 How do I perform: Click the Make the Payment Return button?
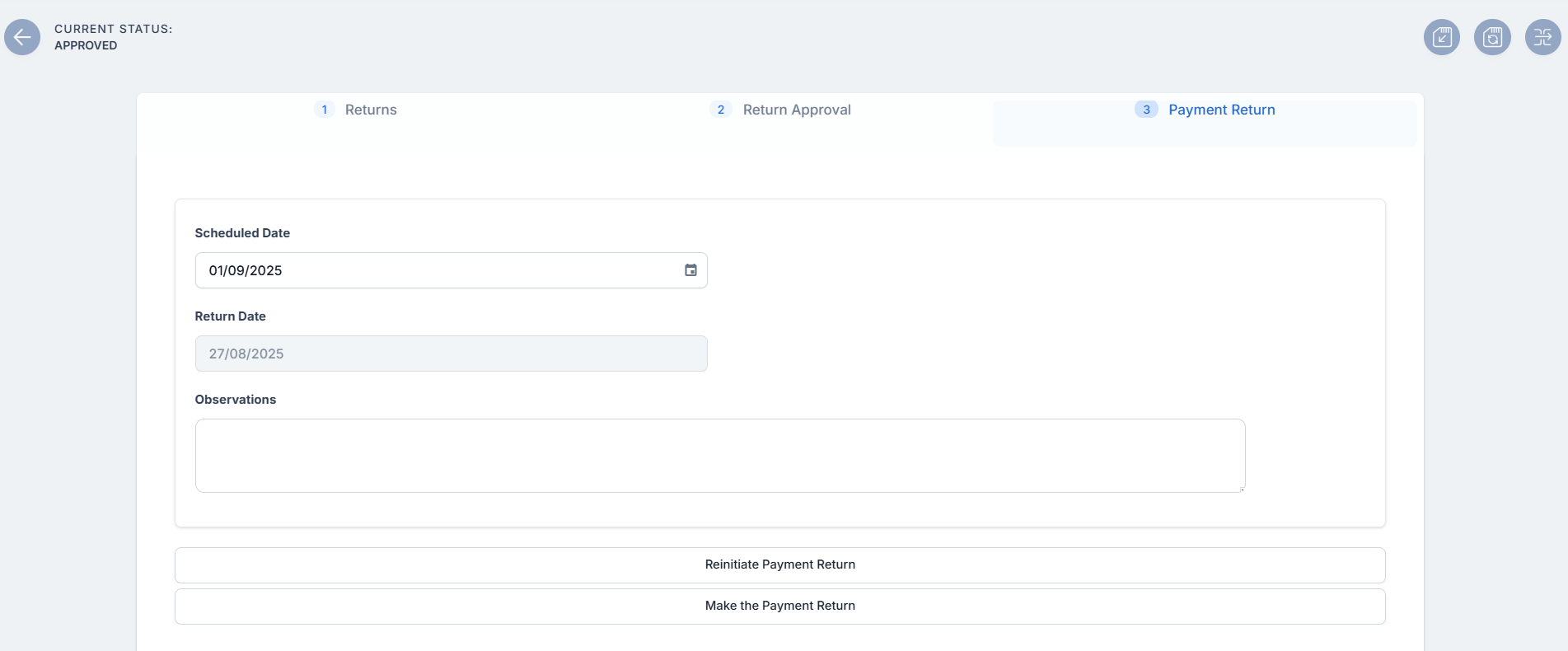[x=779, y=606]
